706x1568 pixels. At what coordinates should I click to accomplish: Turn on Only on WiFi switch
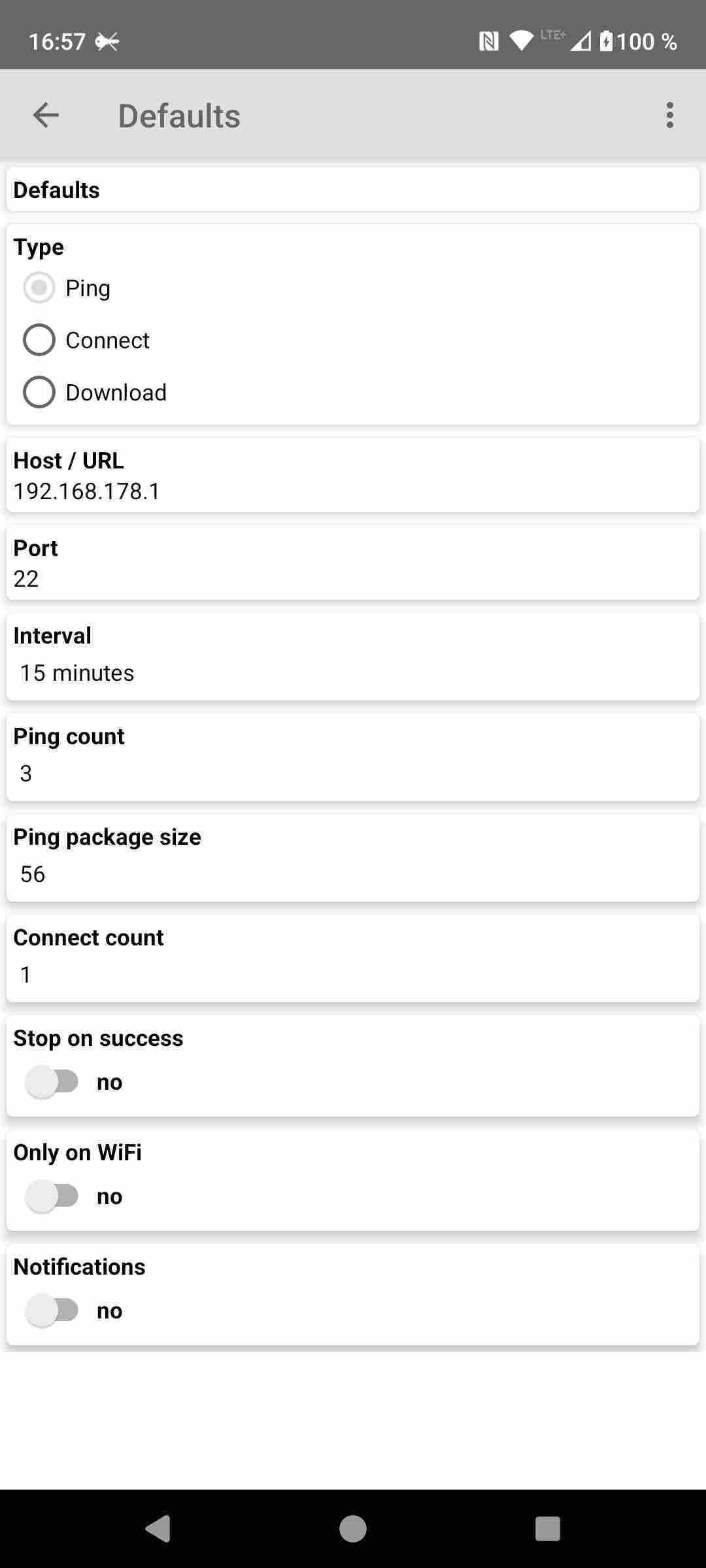[52, 1196]
